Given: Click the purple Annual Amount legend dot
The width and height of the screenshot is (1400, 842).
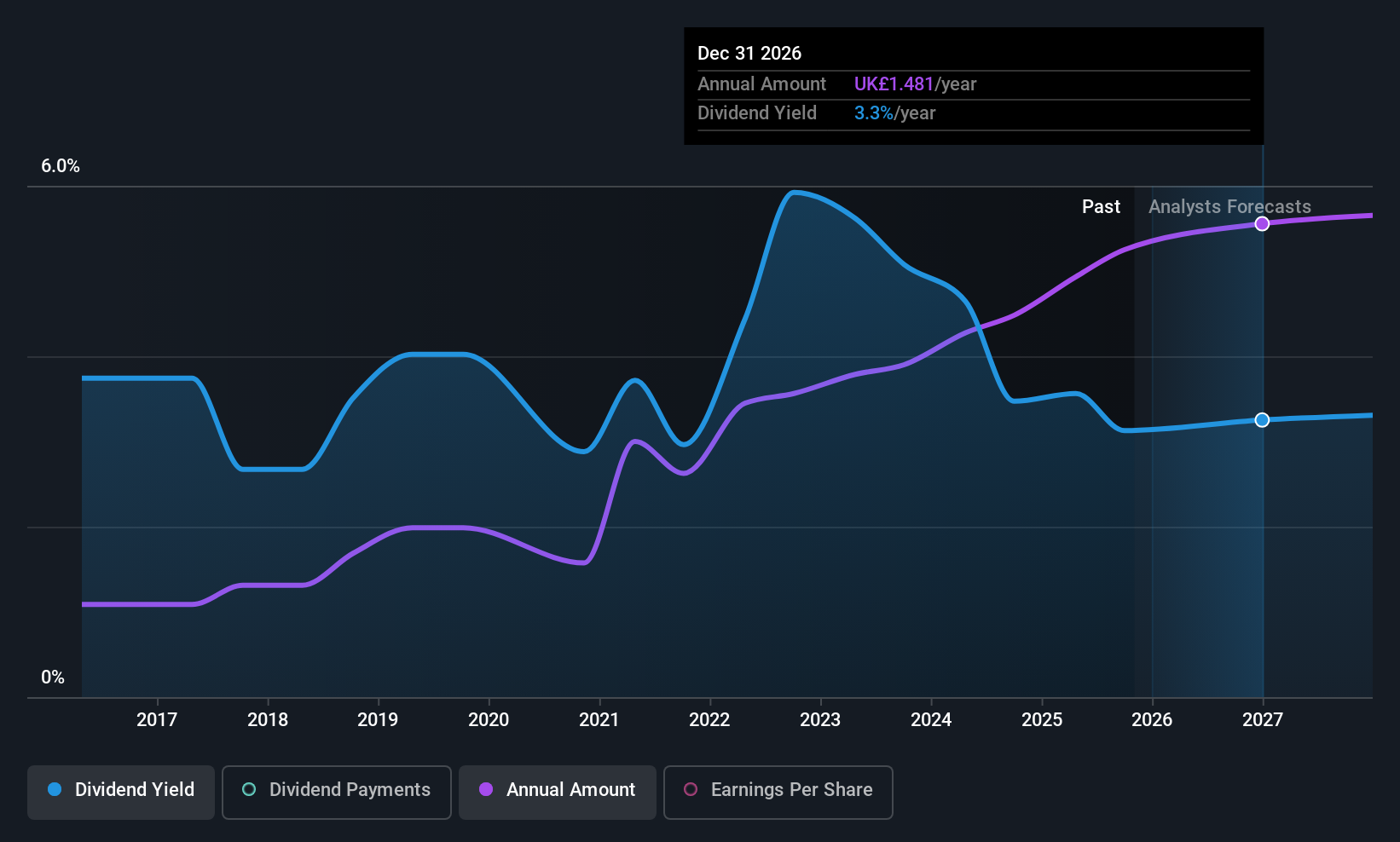Looking at the screenshot, I should point(485,790).
